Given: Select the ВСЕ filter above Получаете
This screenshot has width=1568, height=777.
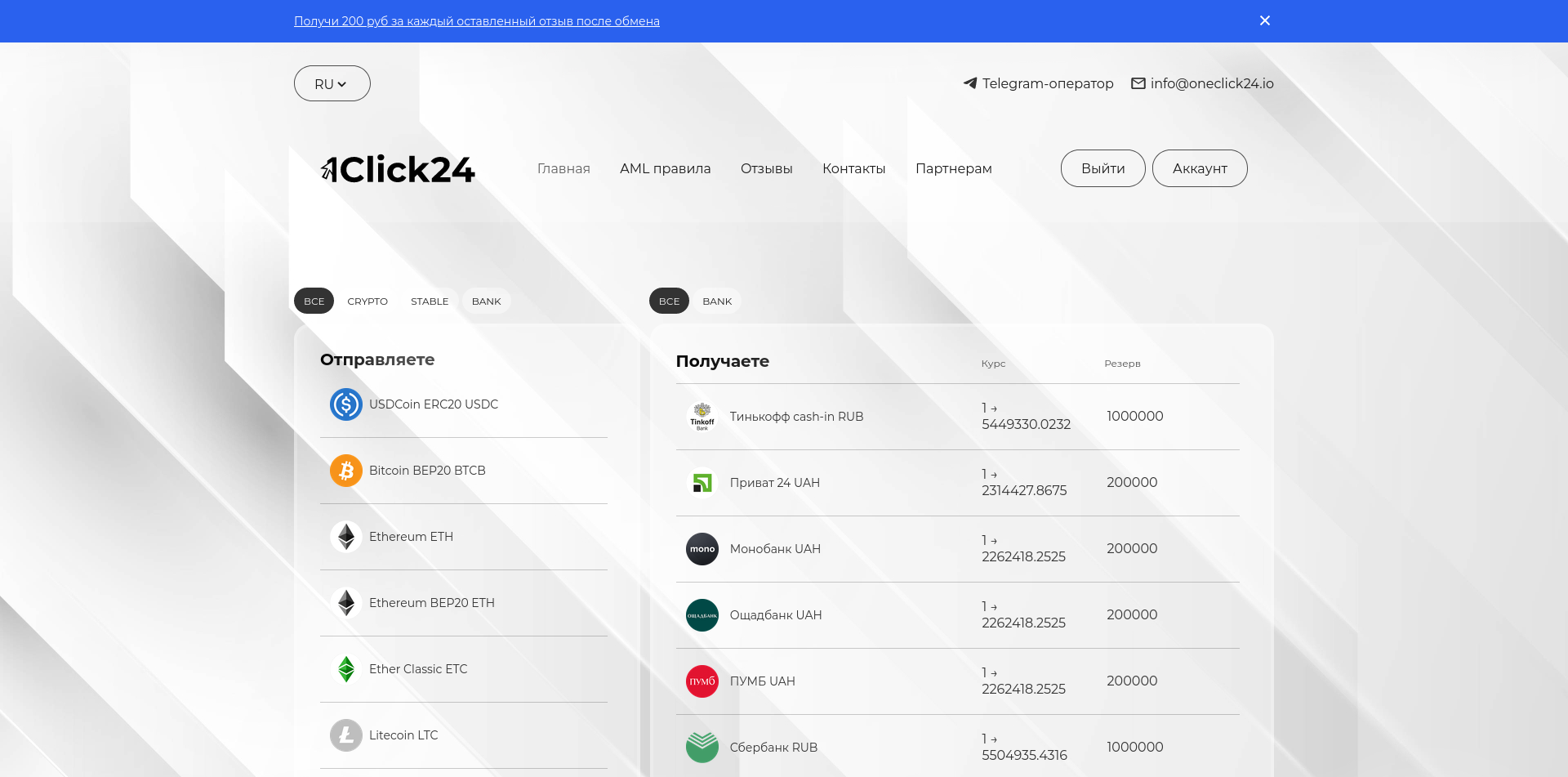Looking at the screenshot, I should tap(670, 301).
